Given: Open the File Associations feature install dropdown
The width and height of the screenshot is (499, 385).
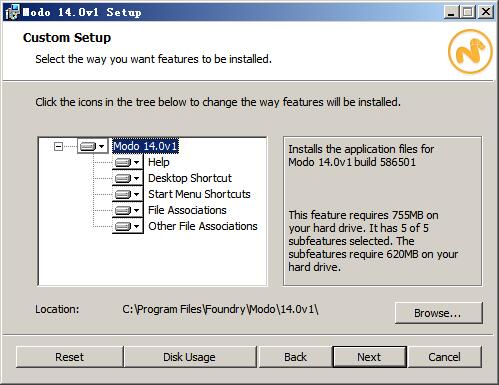Looking at the screenshot, I should pos(128,210).
